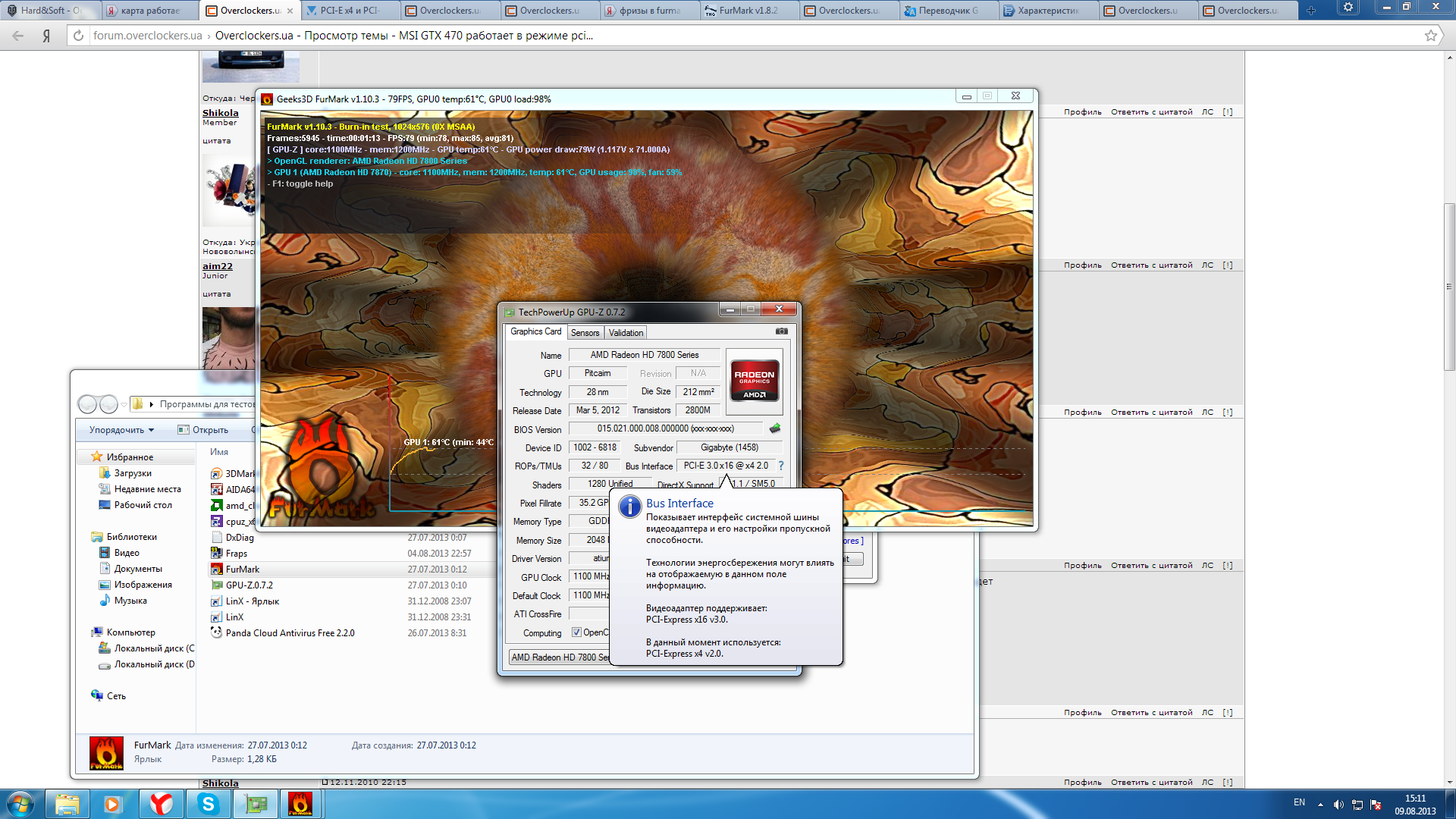Click the FurMark taskbar icon

point(300,804)
